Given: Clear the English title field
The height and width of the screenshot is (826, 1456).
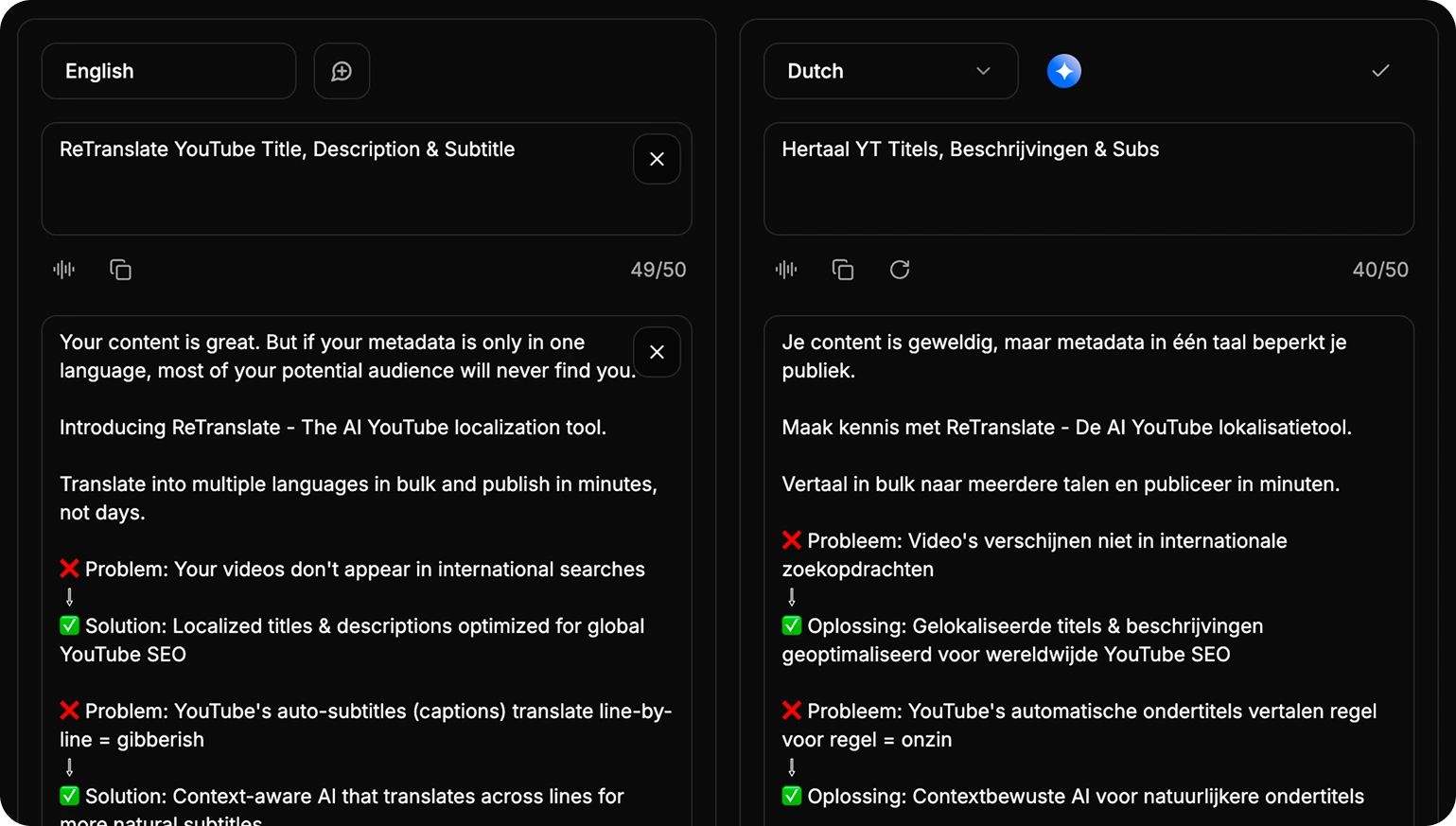Looking at the screenshot, I should (657, 159).
